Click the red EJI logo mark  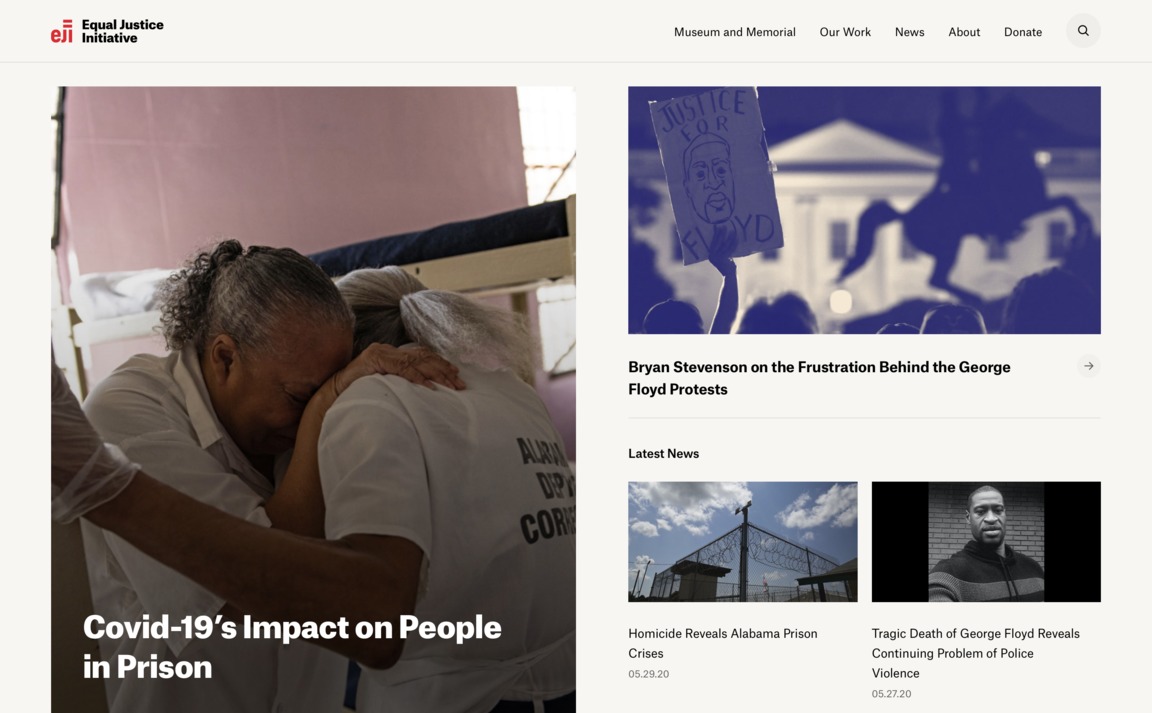62,32
